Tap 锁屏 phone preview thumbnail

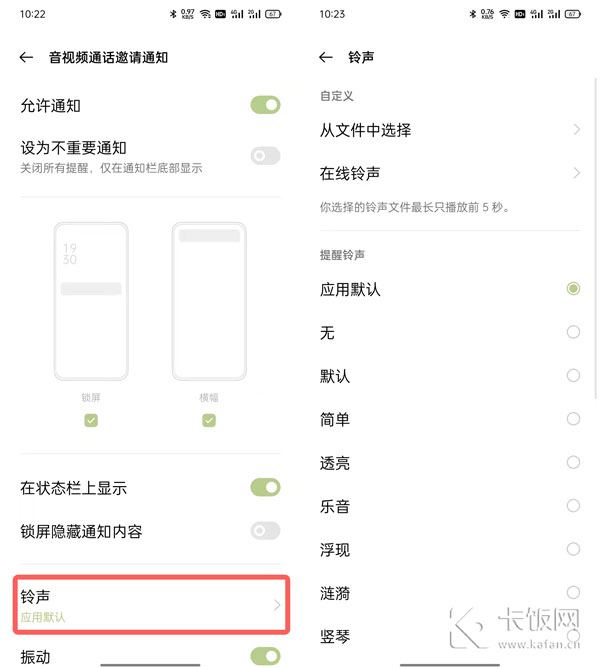[91, 301]
